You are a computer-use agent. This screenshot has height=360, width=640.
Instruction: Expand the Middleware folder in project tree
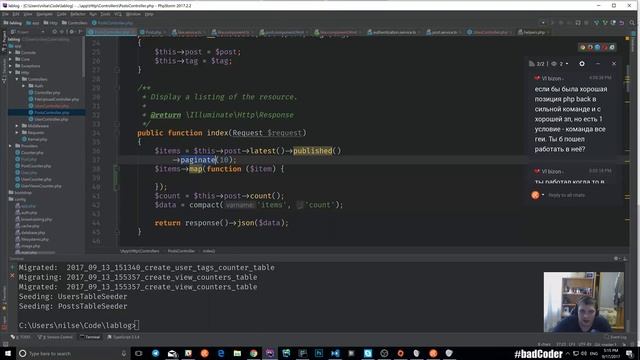tap(17, 126)
